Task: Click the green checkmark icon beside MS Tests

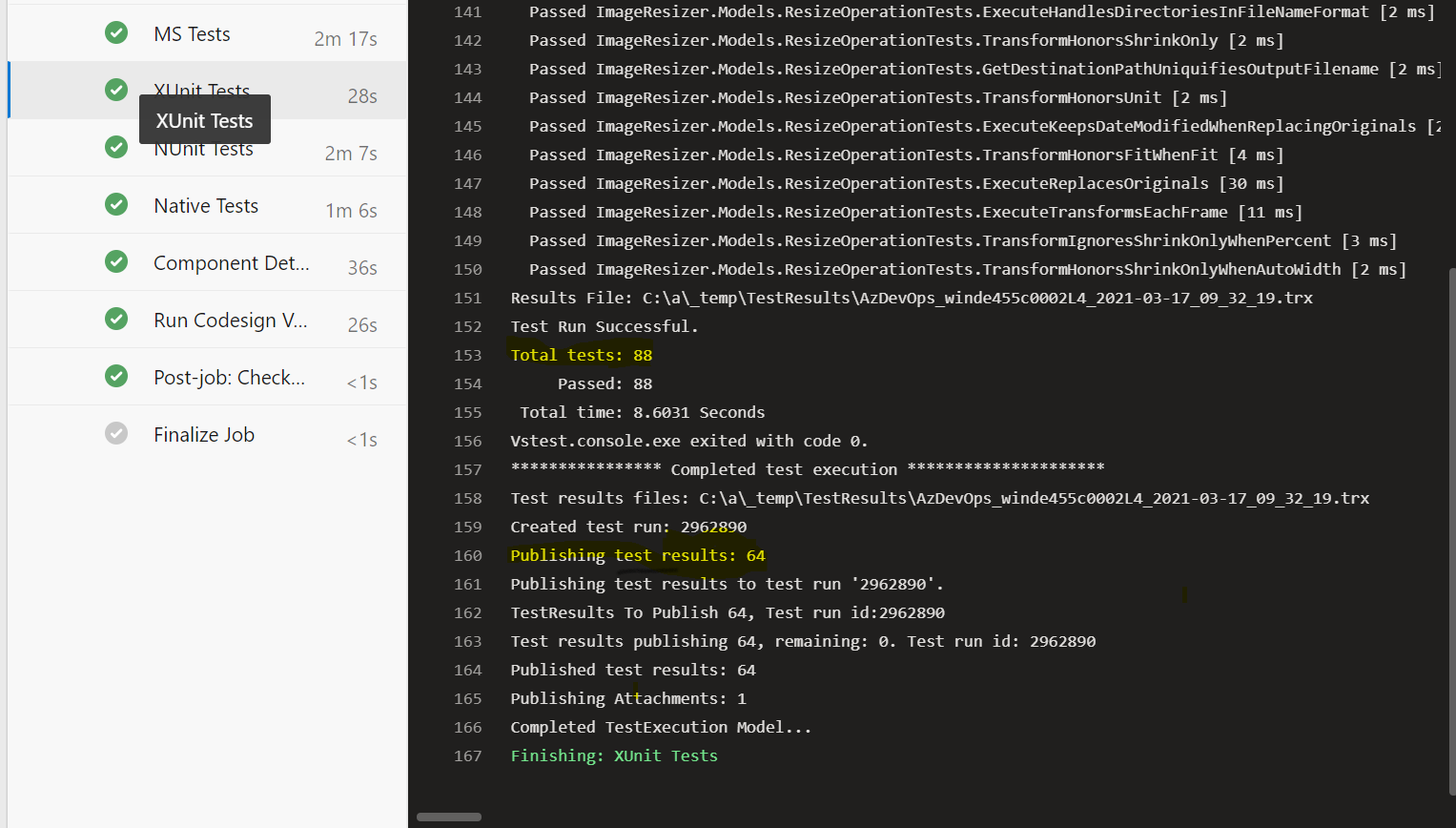Action: (115, 32)
